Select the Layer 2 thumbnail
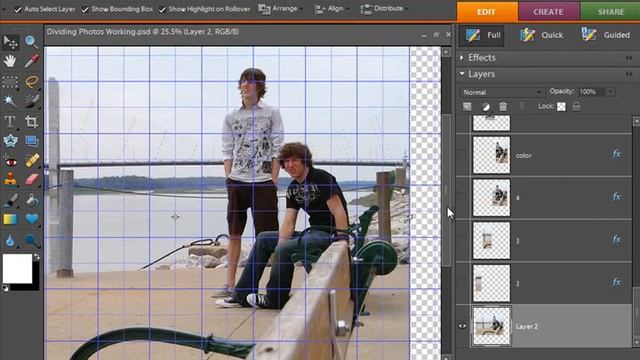 click(x=491, y=326)
